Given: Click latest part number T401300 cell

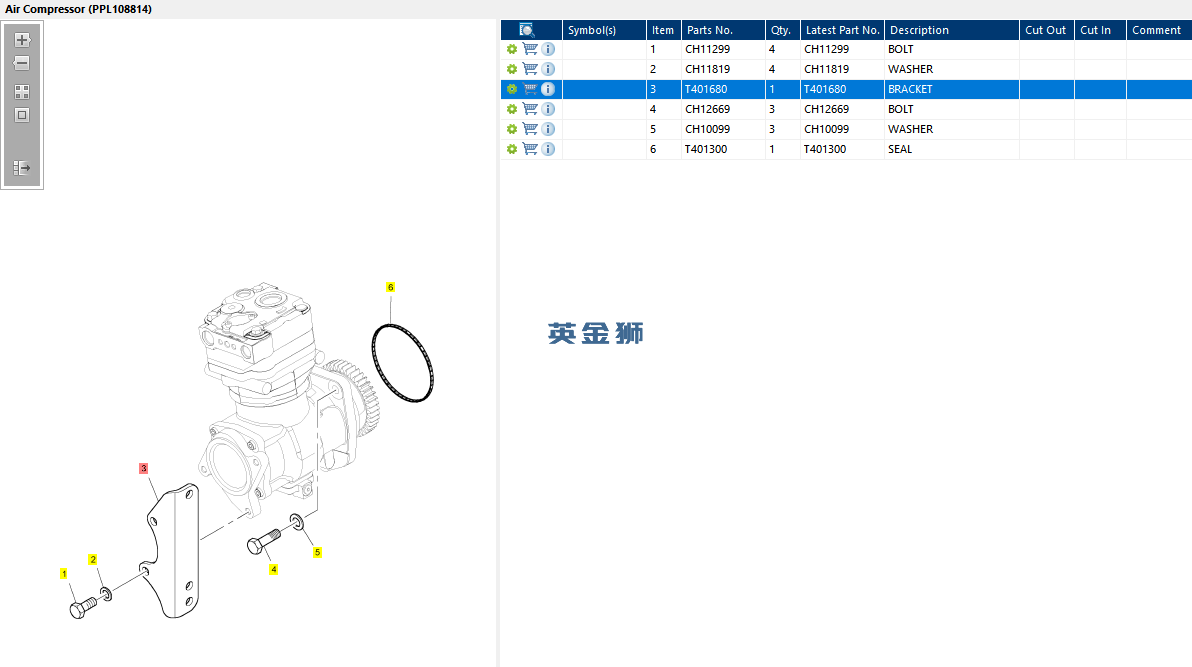Looking at the screenshot, I should tap(842, 149).
